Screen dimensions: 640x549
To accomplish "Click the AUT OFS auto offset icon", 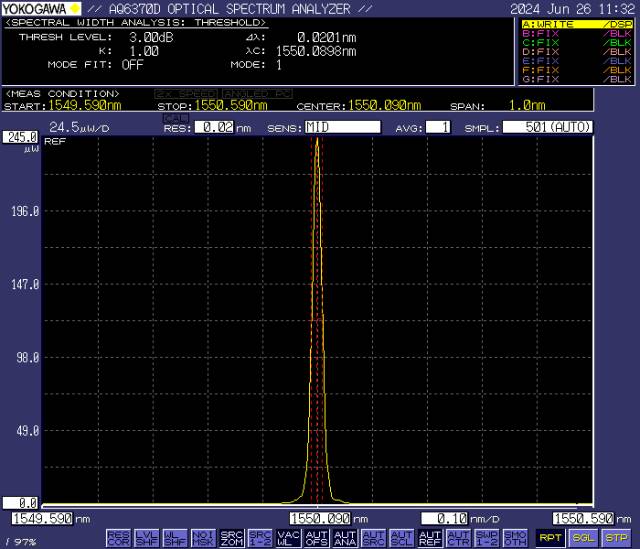I will pyautogui.click(x=317, y=538).
